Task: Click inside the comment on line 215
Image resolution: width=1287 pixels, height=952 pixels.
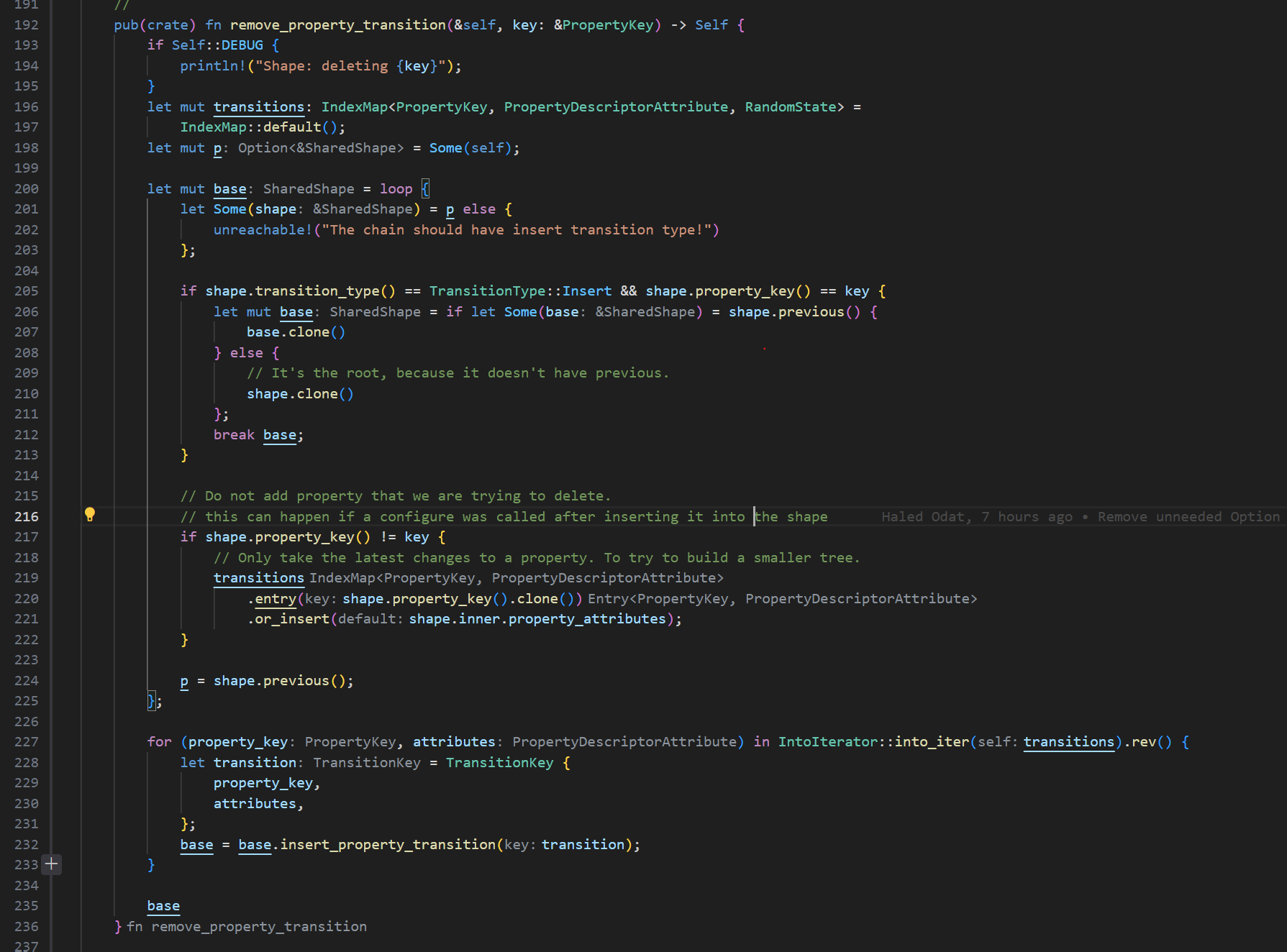Action: point(396,495)
